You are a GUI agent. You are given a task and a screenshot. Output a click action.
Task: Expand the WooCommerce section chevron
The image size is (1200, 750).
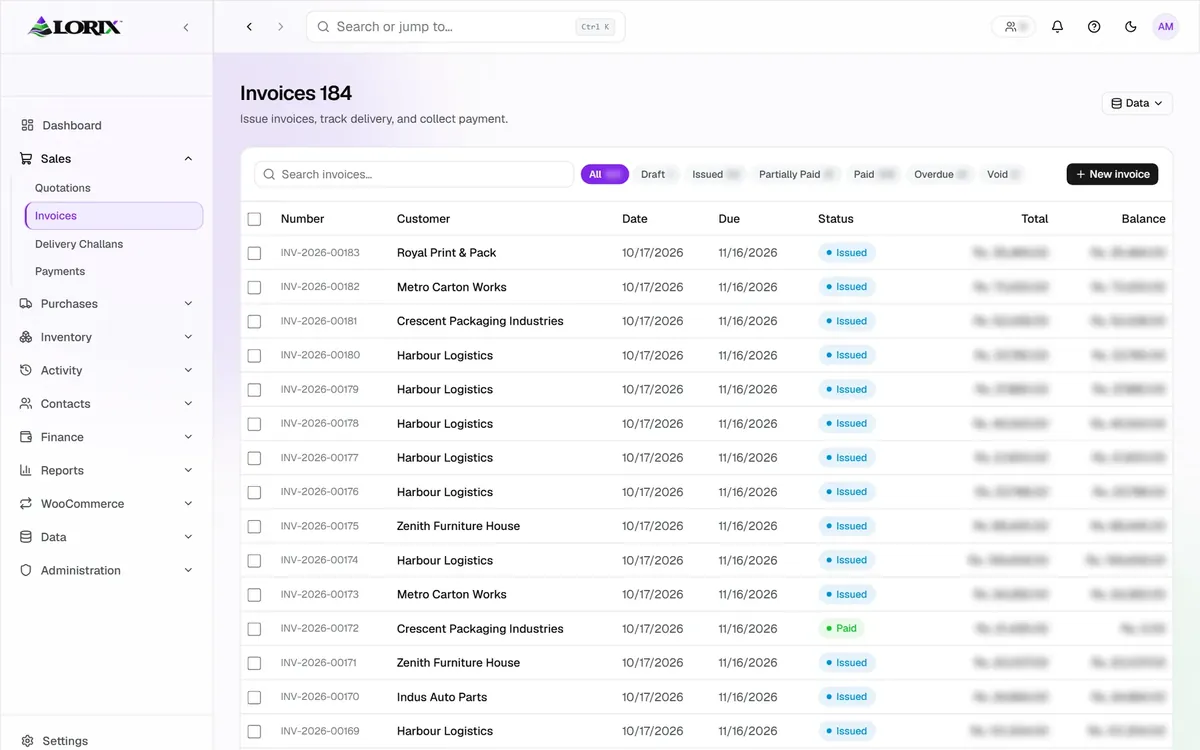click(x=188, y=503)
